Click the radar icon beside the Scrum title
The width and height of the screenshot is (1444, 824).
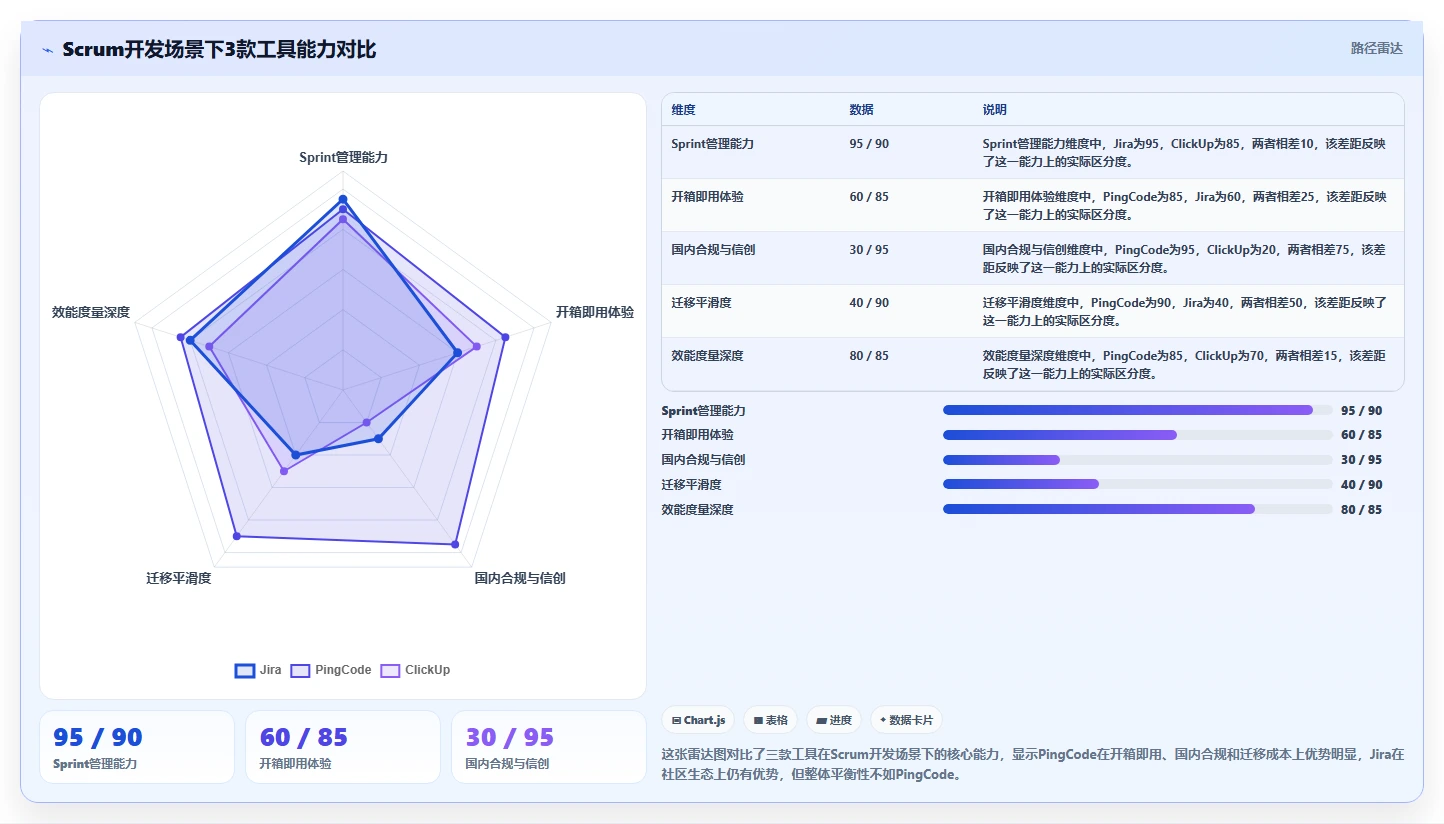pos(48,50)
